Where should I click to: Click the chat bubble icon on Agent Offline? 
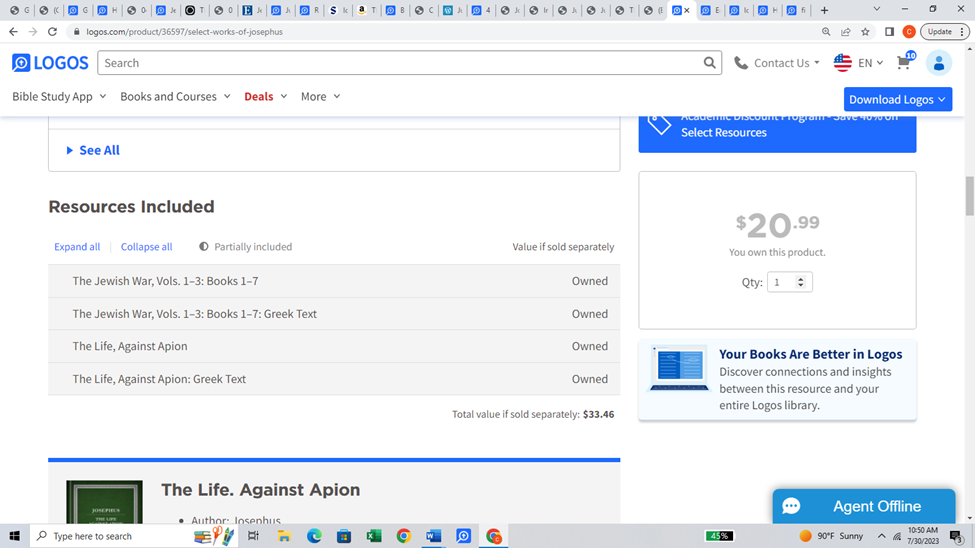(x=791, y=506)
